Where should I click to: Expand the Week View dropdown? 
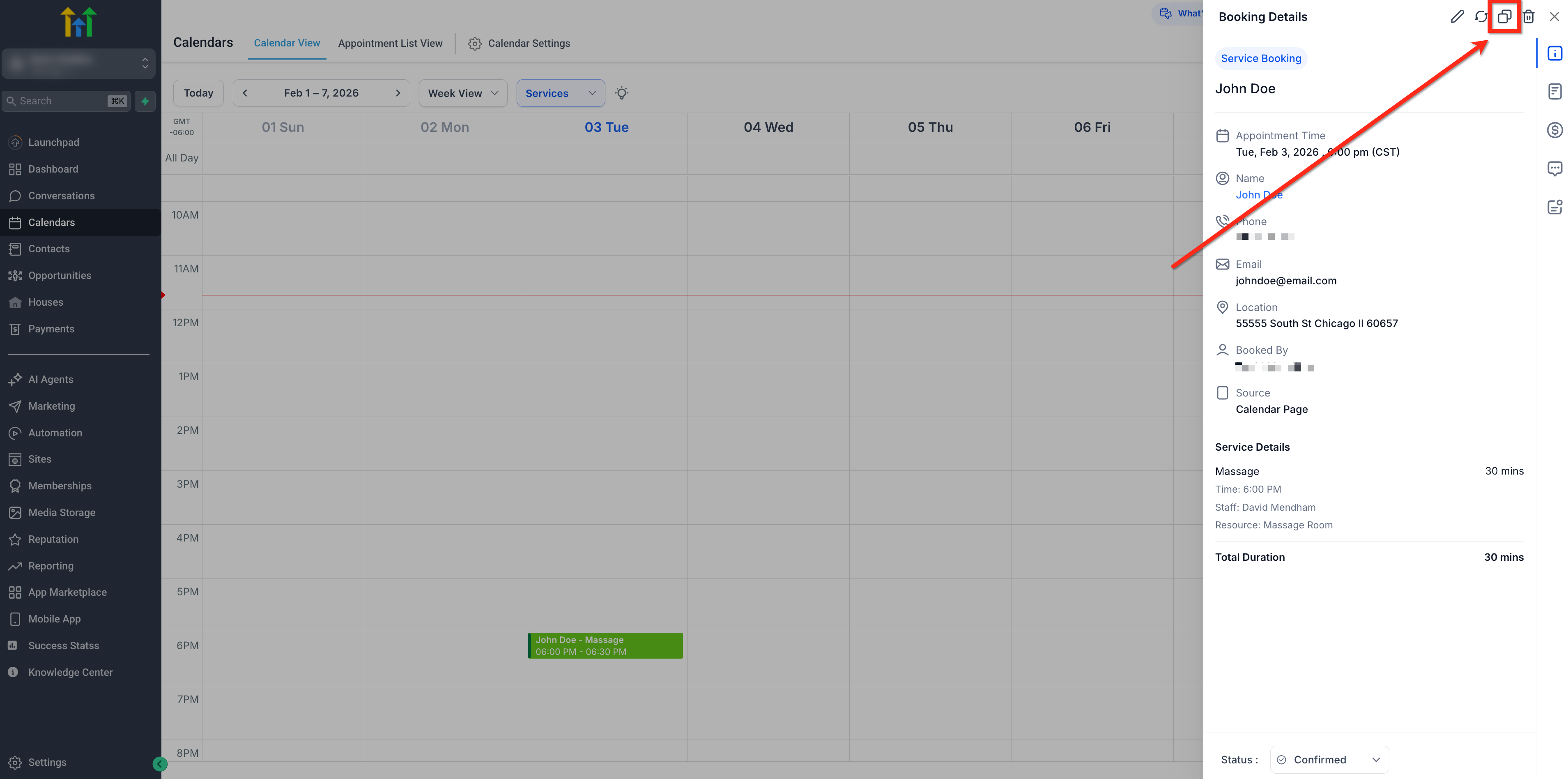[x=462, y=93]
